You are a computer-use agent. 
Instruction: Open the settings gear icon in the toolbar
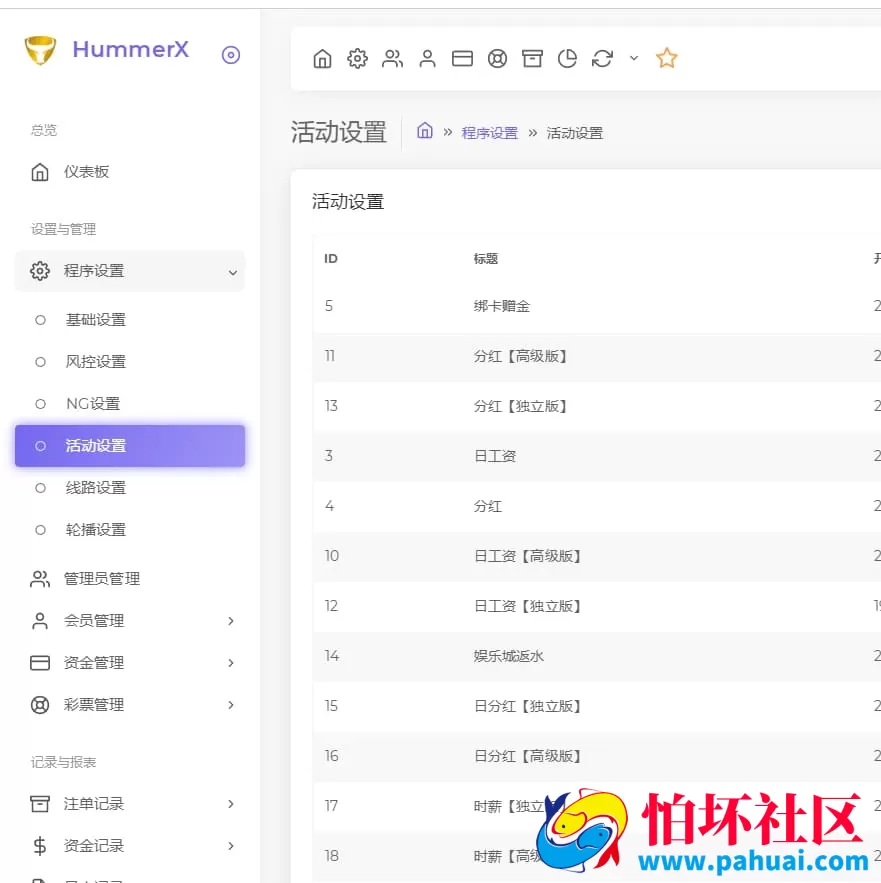tap(357, 58)
